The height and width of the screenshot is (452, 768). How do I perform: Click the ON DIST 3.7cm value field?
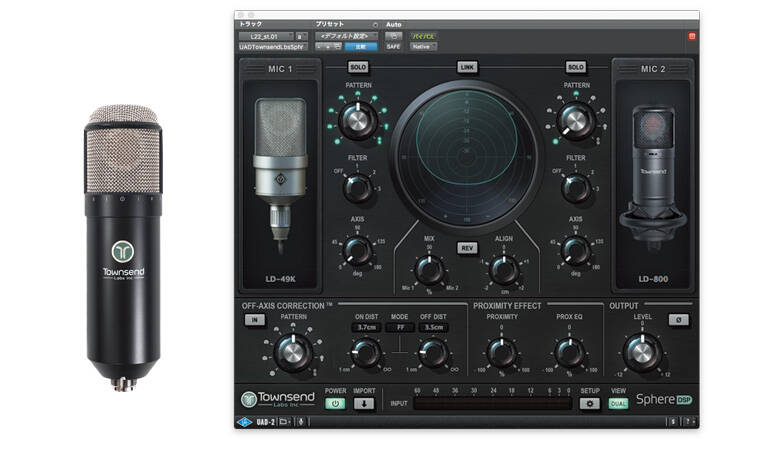366,327
